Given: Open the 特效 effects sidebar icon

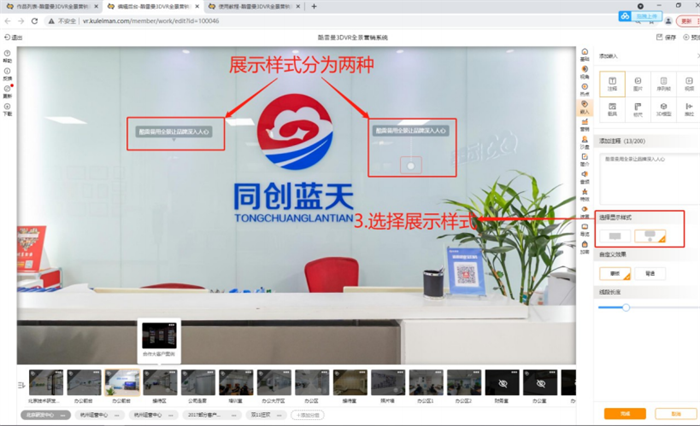Looking at the screenshot, I should (x=584, y=195).
